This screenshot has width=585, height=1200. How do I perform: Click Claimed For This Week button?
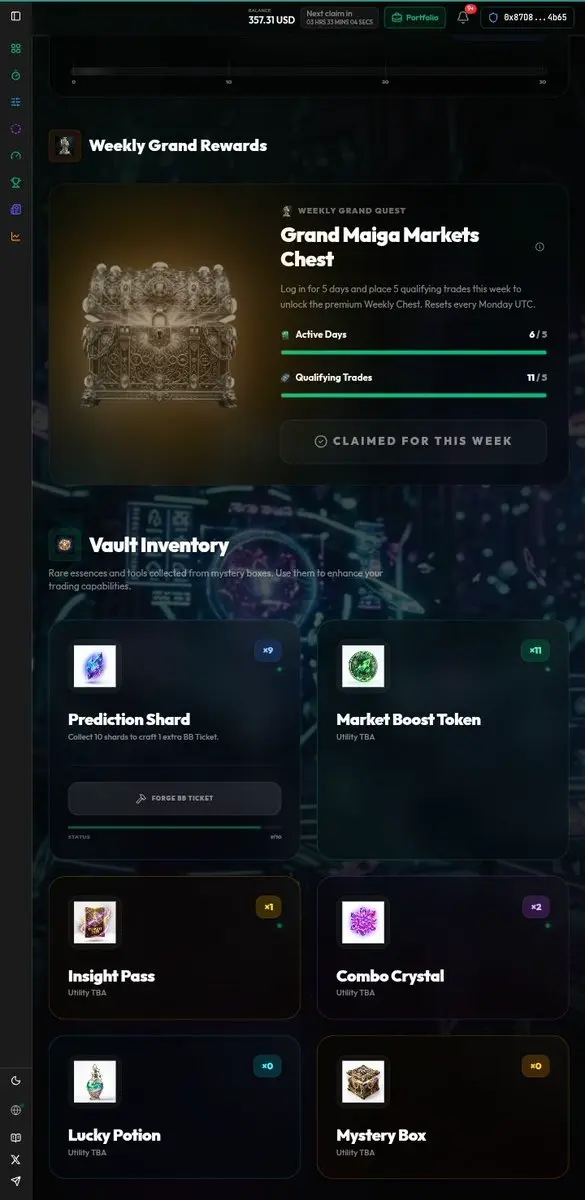point(413,441)
